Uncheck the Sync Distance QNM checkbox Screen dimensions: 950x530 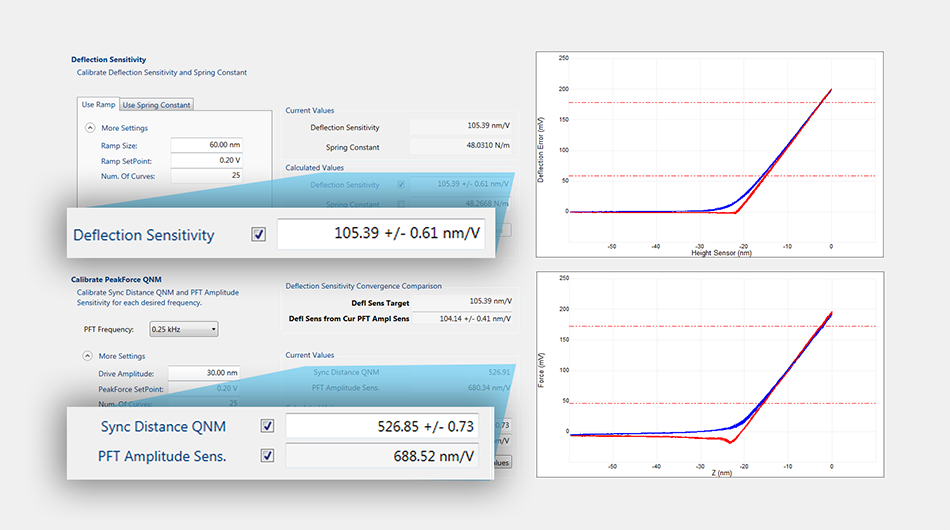pos(267,426)
